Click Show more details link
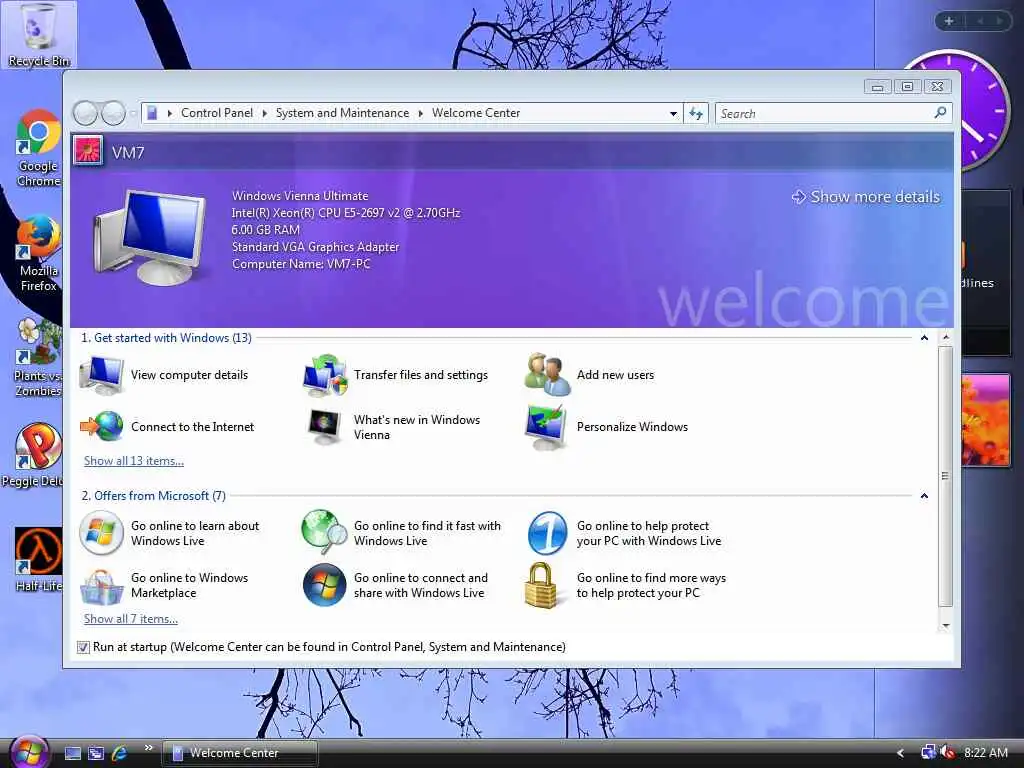 866,197
